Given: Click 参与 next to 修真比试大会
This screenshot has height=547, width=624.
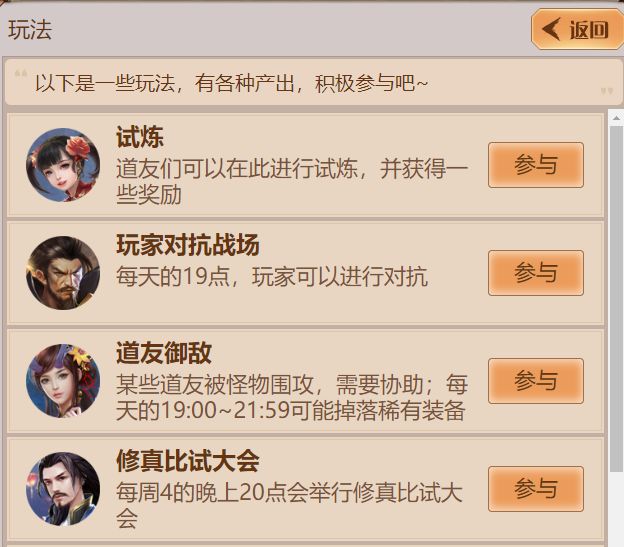Looking at the screenshot, I should [x=536, y=489].
